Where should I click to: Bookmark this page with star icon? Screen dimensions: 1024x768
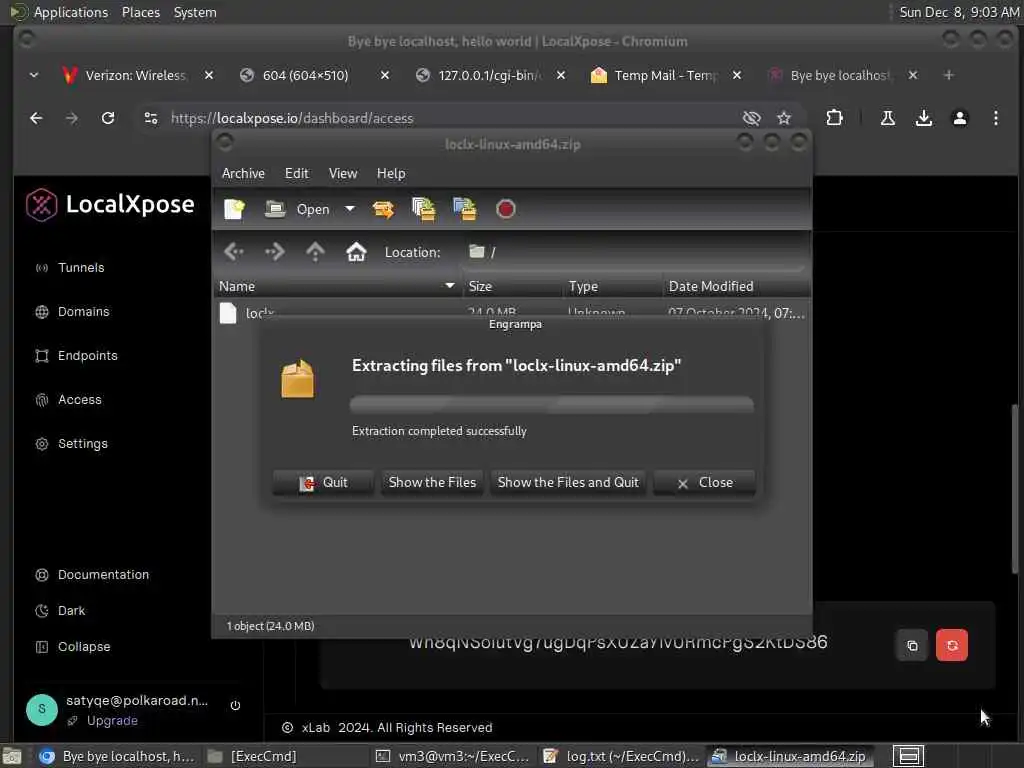pyautogui.click(x=784, y=118)
